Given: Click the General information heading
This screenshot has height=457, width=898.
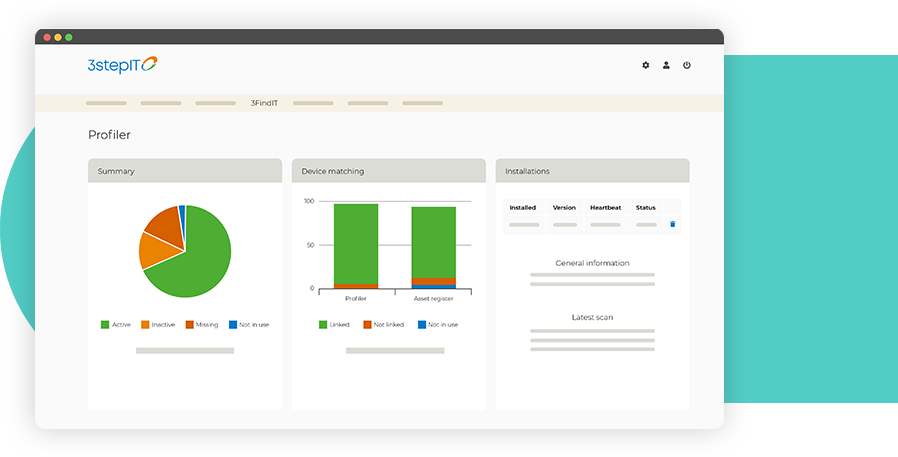Looking at the screenshot, I should pos(592,263).
